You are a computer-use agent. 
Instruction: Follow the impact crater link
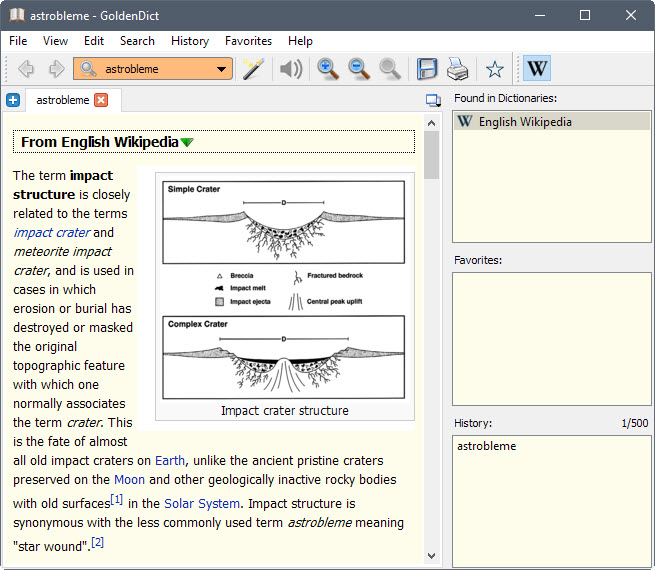pyautogui.click(x=52, y=233)
